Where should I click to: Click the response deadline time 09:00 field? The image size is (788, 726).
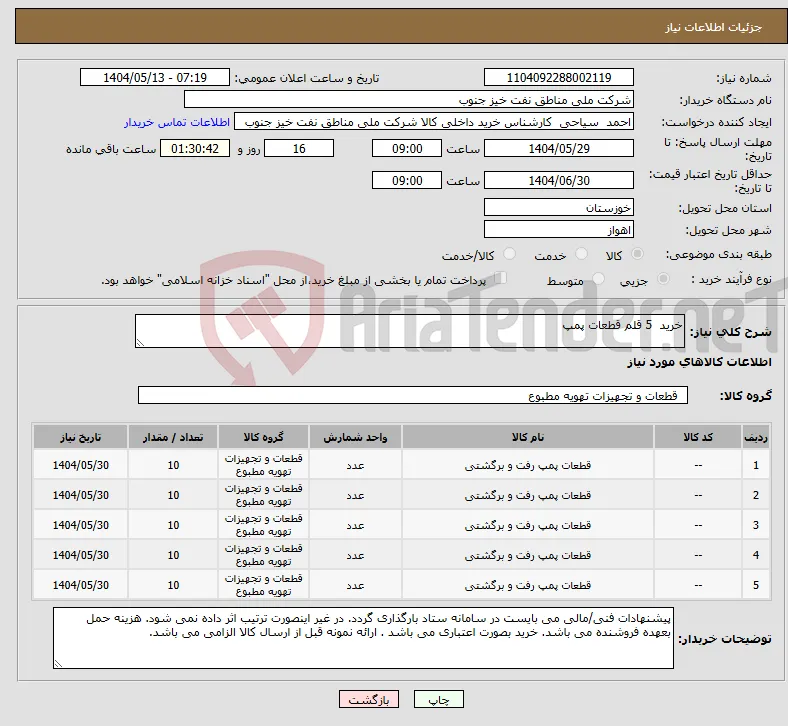tap(407, 148)
